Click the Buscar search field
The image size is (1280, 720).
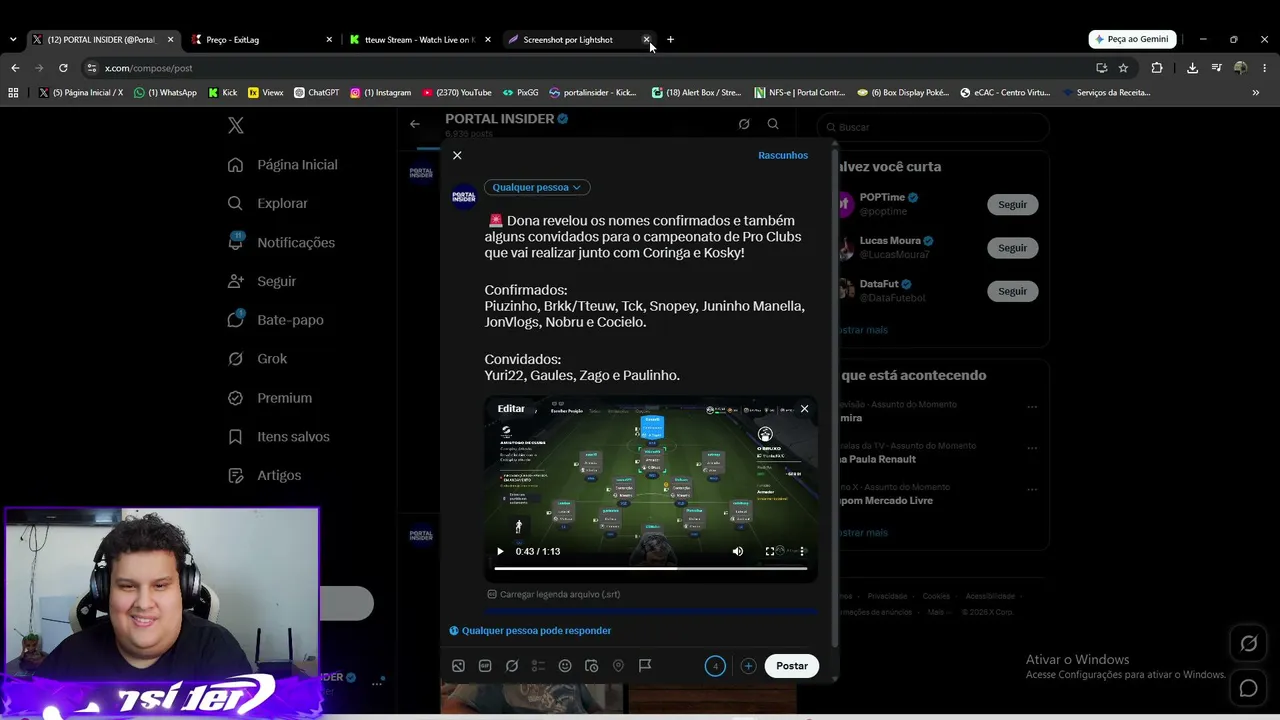[x=933, y=127]
